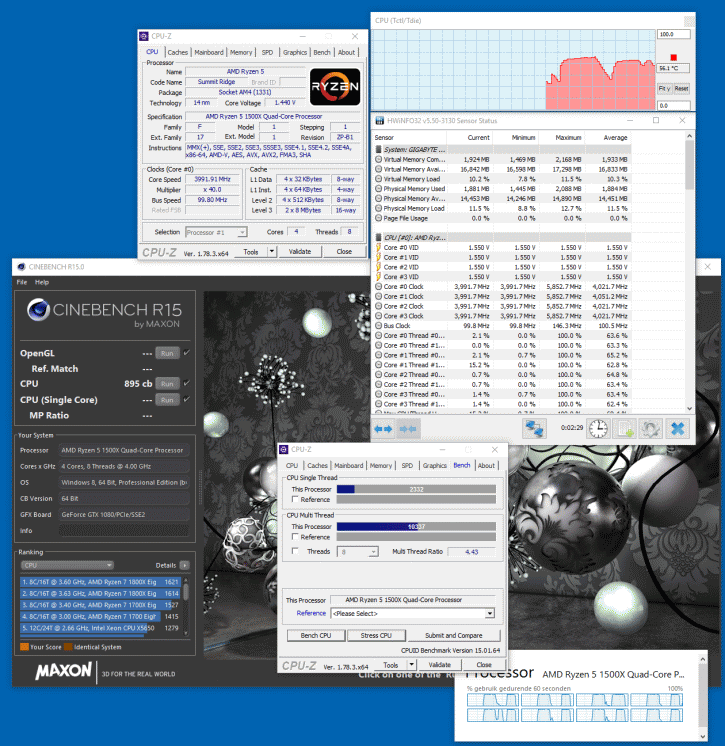
Task: Click the HWiNFO clock reset timer icon
Action: 598,428
